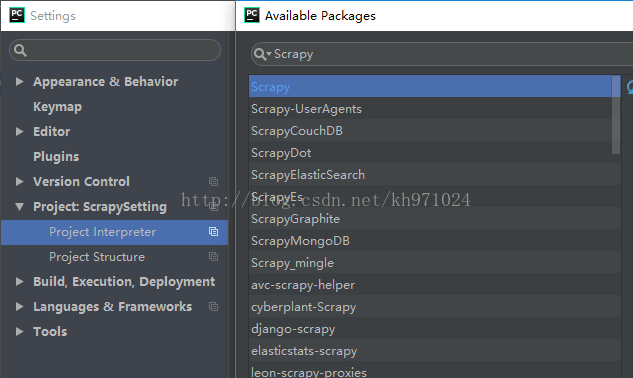Open Build, Execution, Deployment settings

click(124, 281)
